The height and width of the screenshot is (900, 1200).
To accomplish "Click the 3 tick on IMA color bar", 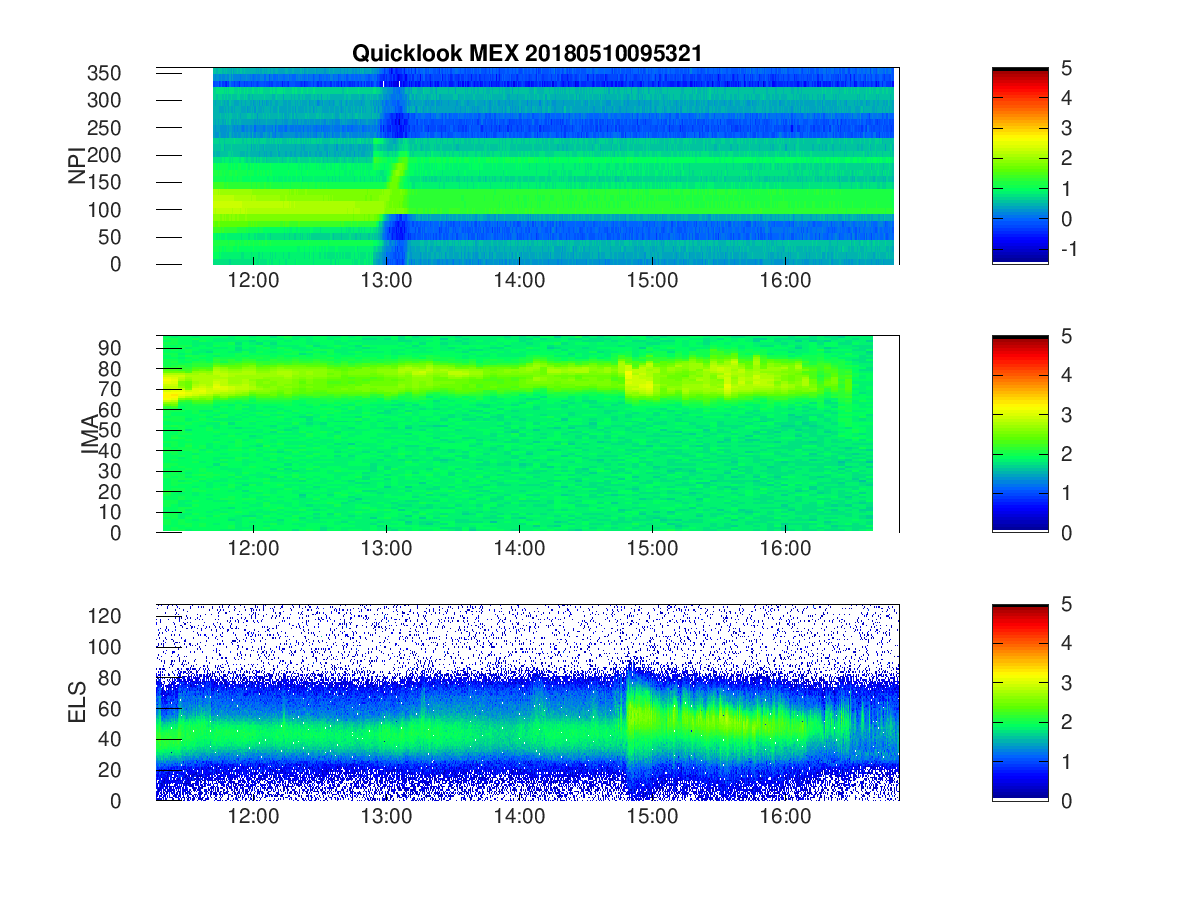I will 1065,414.
